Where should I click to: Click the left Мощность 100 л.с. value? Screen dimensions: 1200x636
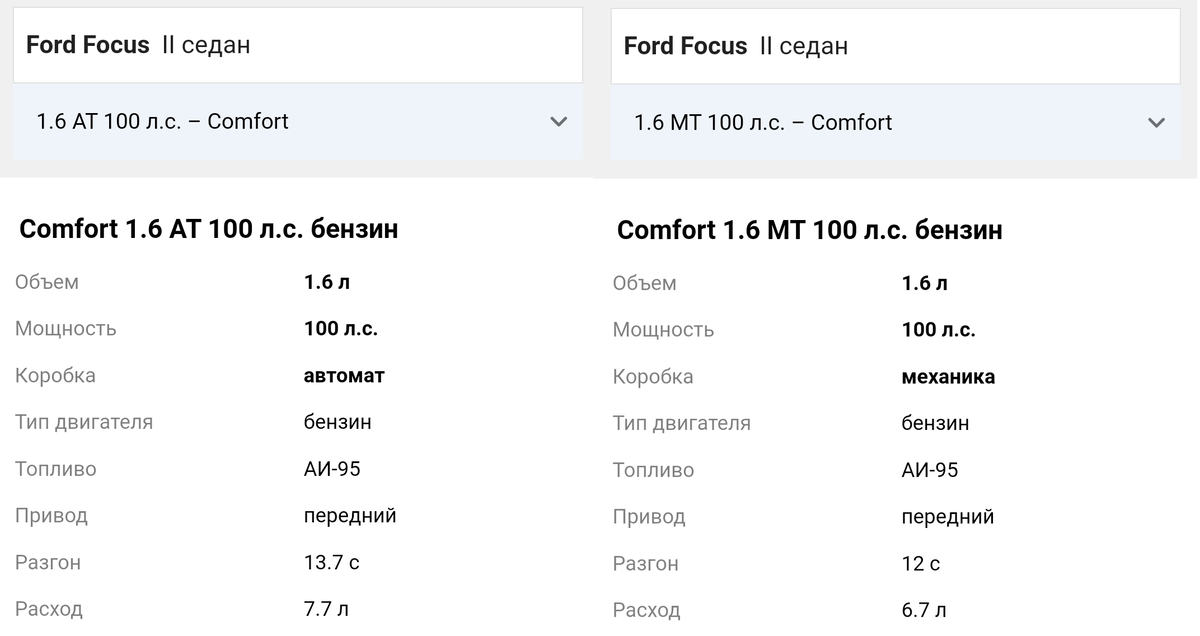(341, 328)
